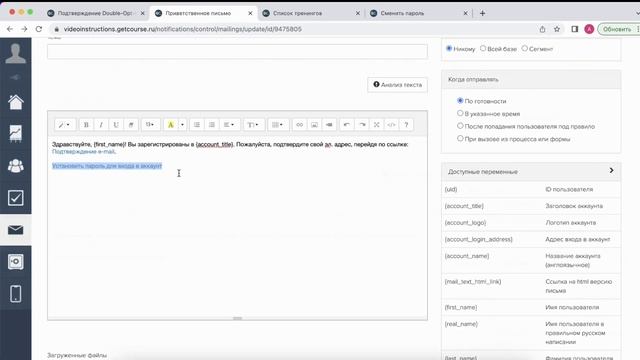
Task: Select the 'Всей базе' radio button
Action: point(483,49)
